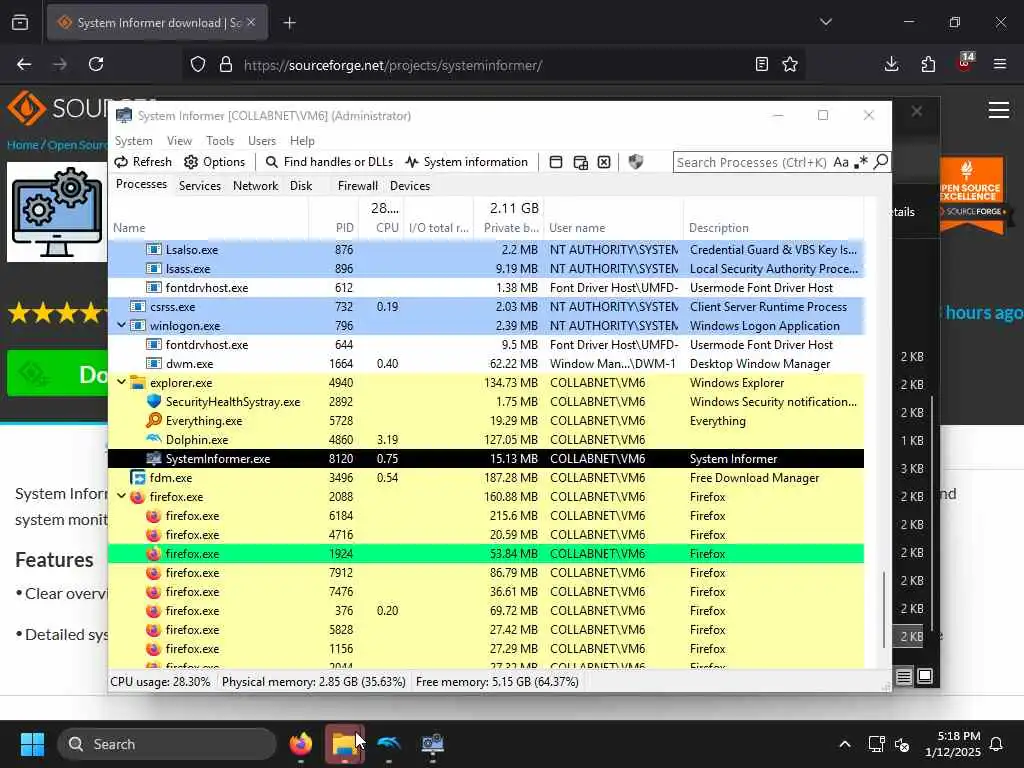
Task: Open the list all tabs dropdown
Action: [x=826, y=22]
